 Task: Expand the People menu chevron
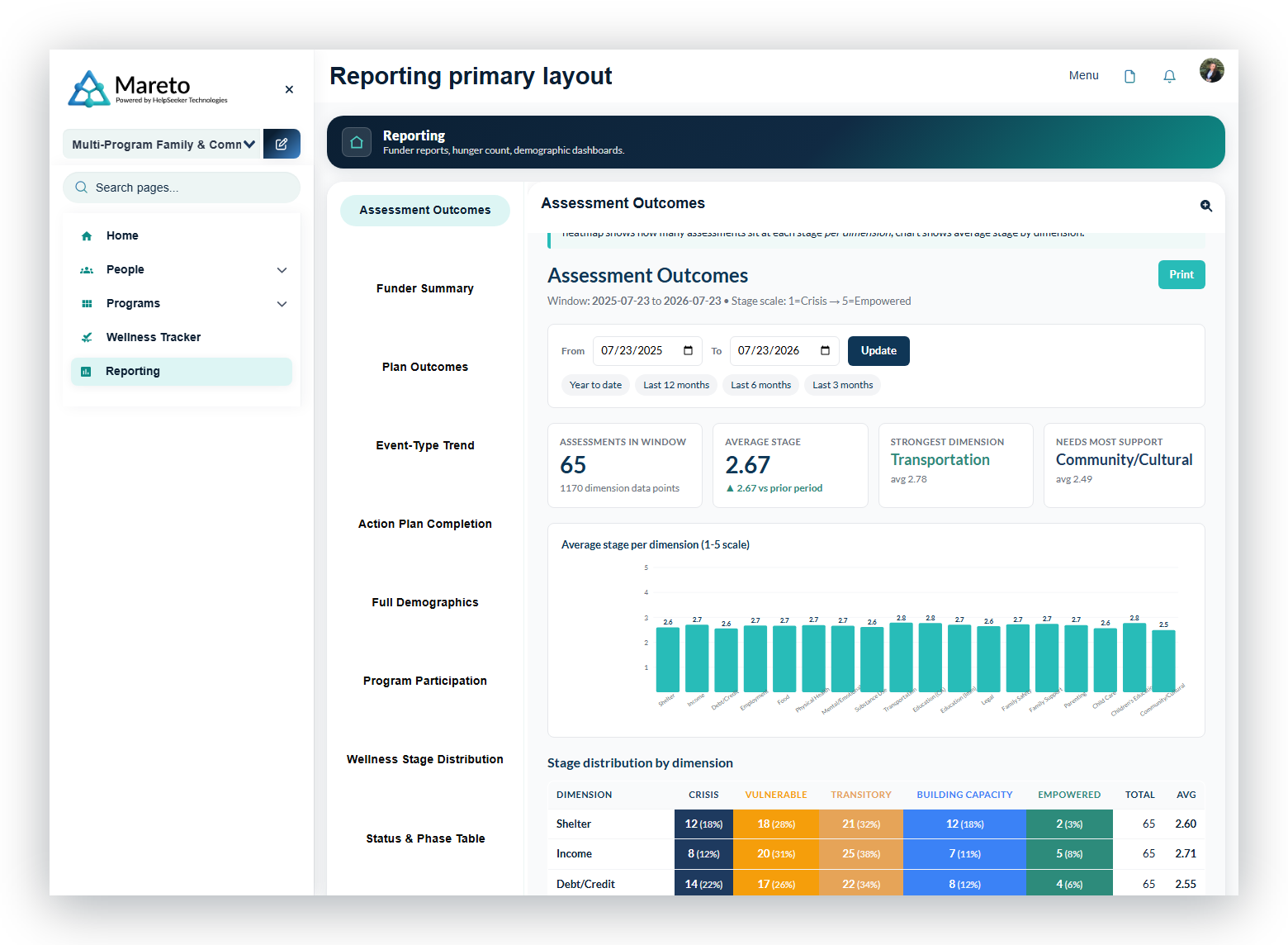(x=282, y=270)
